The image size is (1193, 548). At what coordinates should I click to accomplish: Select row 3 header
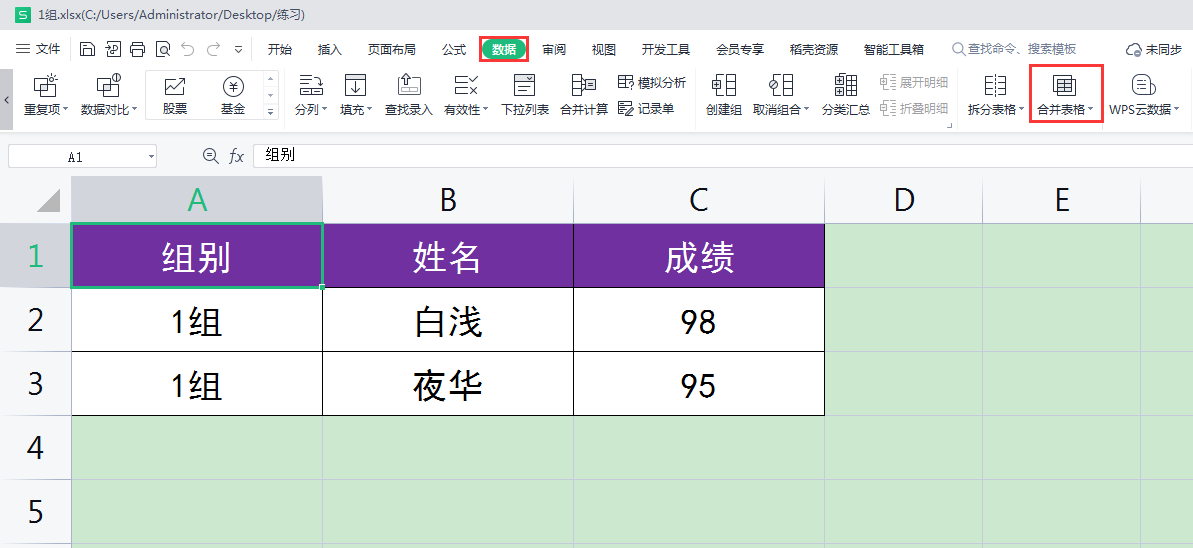click(35, 384)
